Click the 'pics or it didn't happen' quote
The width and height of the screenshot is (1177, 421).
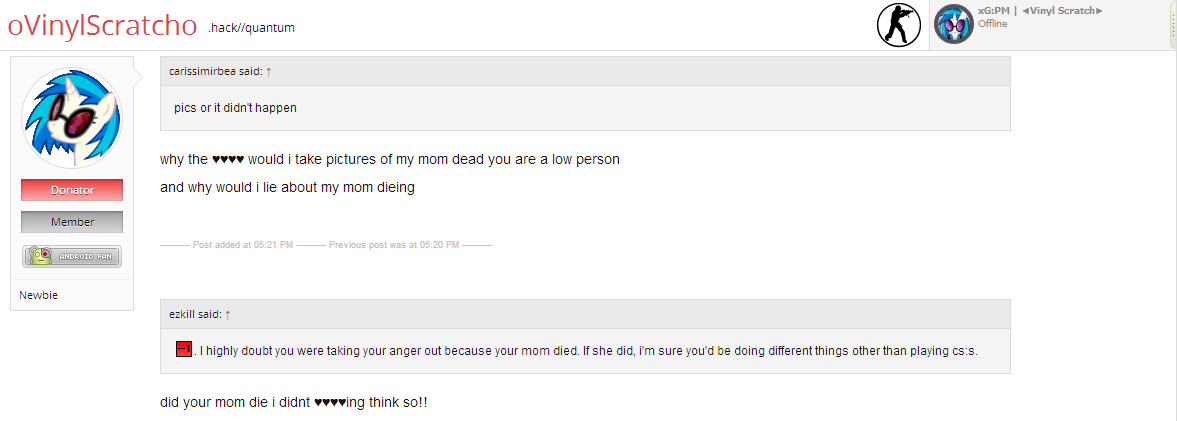[x=235, y=108]
